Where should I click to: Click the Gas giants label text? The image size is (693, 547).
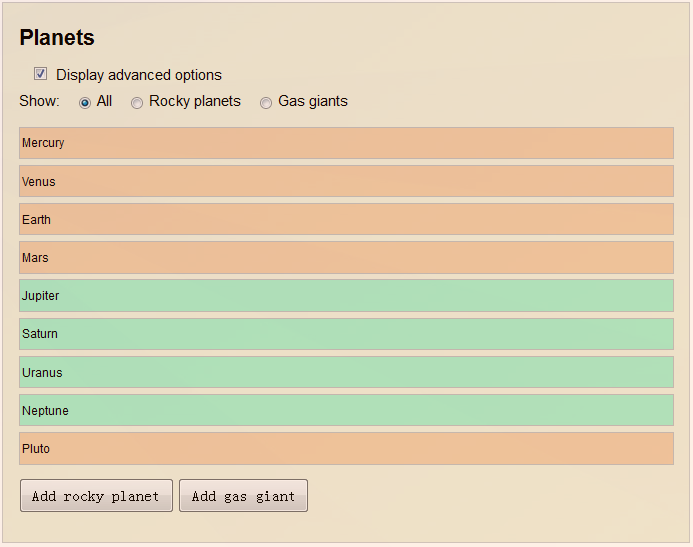click(x=313, y=101)
